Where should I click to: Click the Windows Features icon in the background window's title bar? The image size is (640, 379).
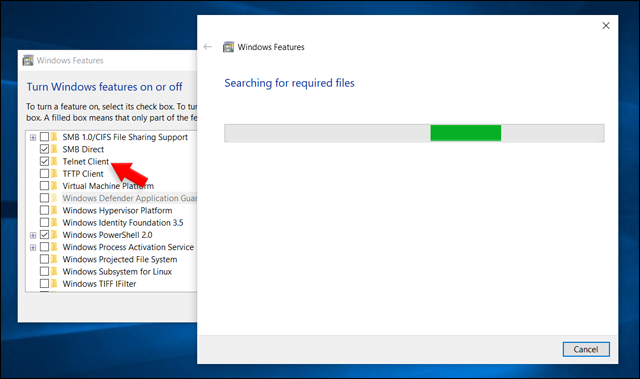pyautogui.click(x=28, y=60)
